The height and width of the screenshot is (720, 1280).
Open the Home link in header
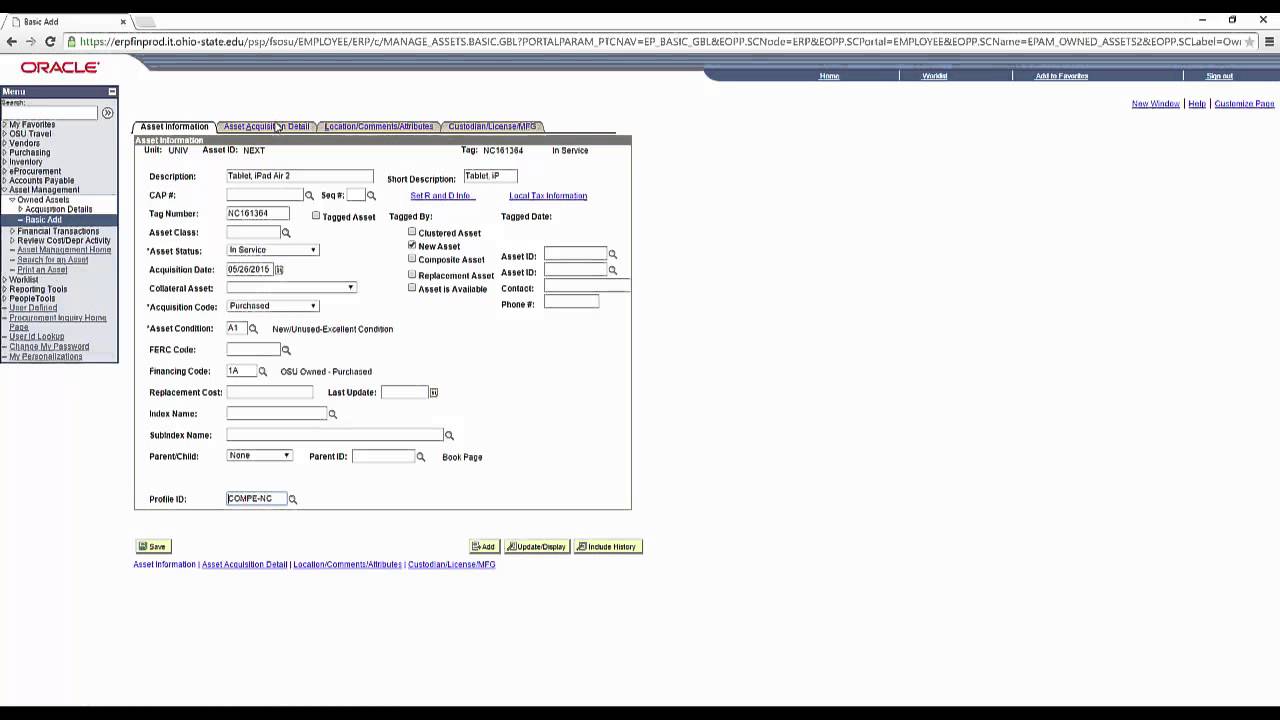pyautogui.click(x=829, y=76)
